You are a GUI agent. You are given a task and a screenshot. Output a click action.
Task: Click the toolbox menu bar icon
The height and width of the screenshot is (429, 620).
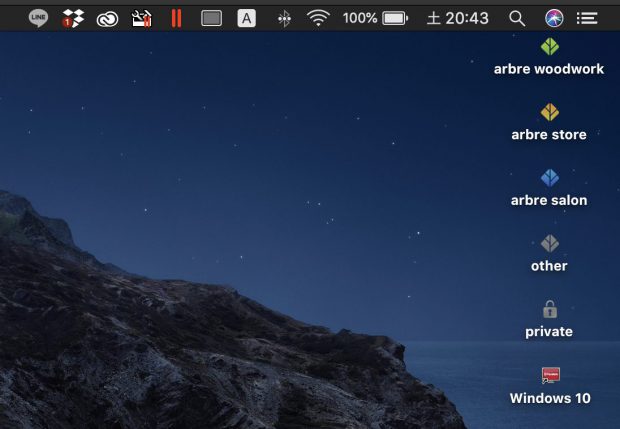(142, 18)
